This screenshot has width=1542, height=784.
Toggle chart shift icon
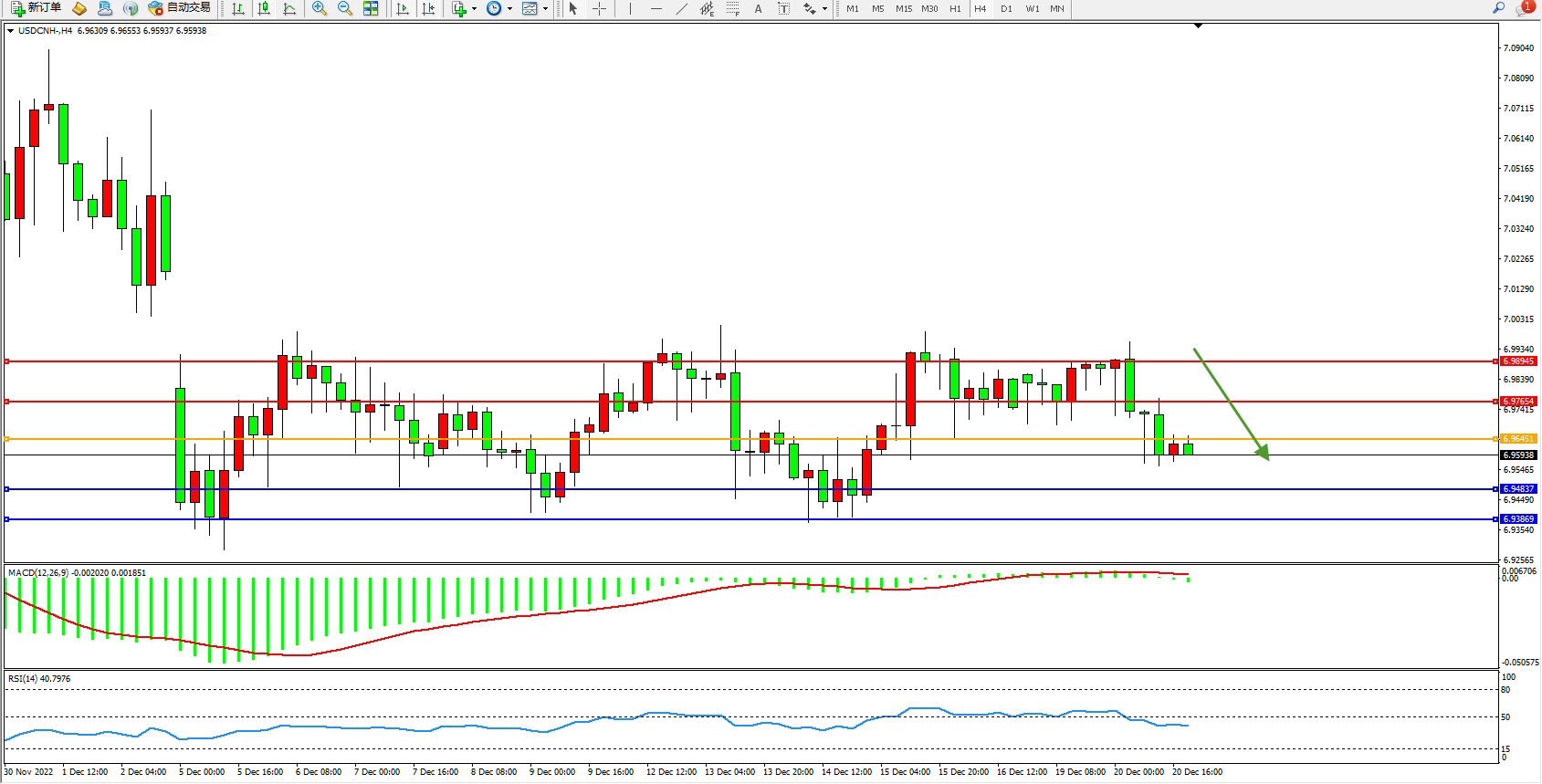428,8
